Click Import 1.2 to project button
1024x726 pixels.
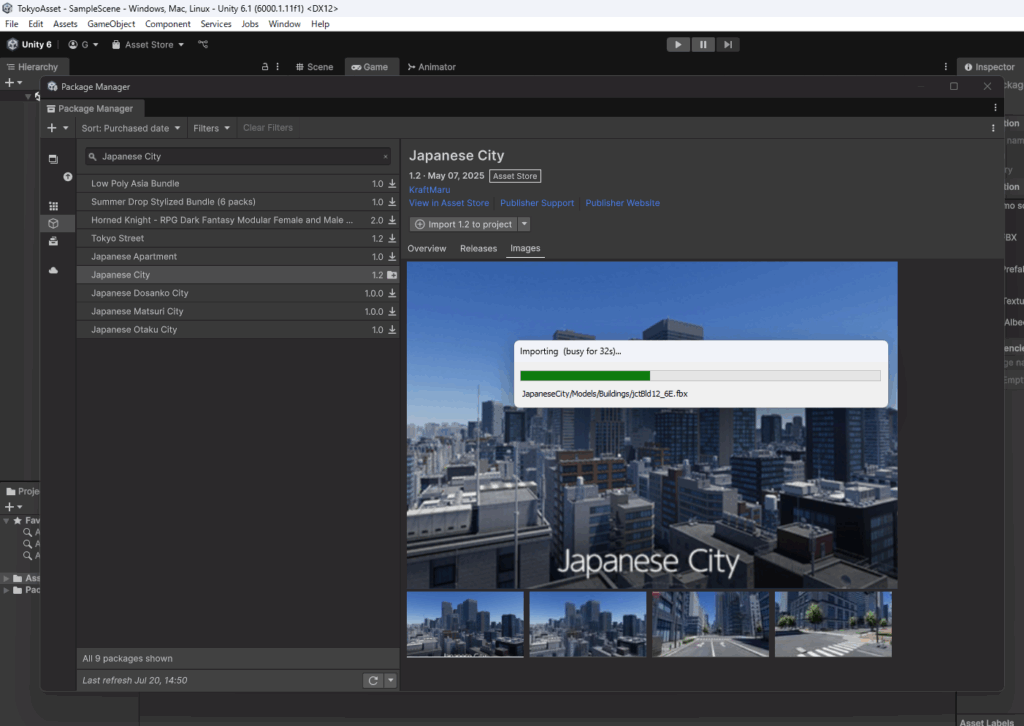[464, 225]
